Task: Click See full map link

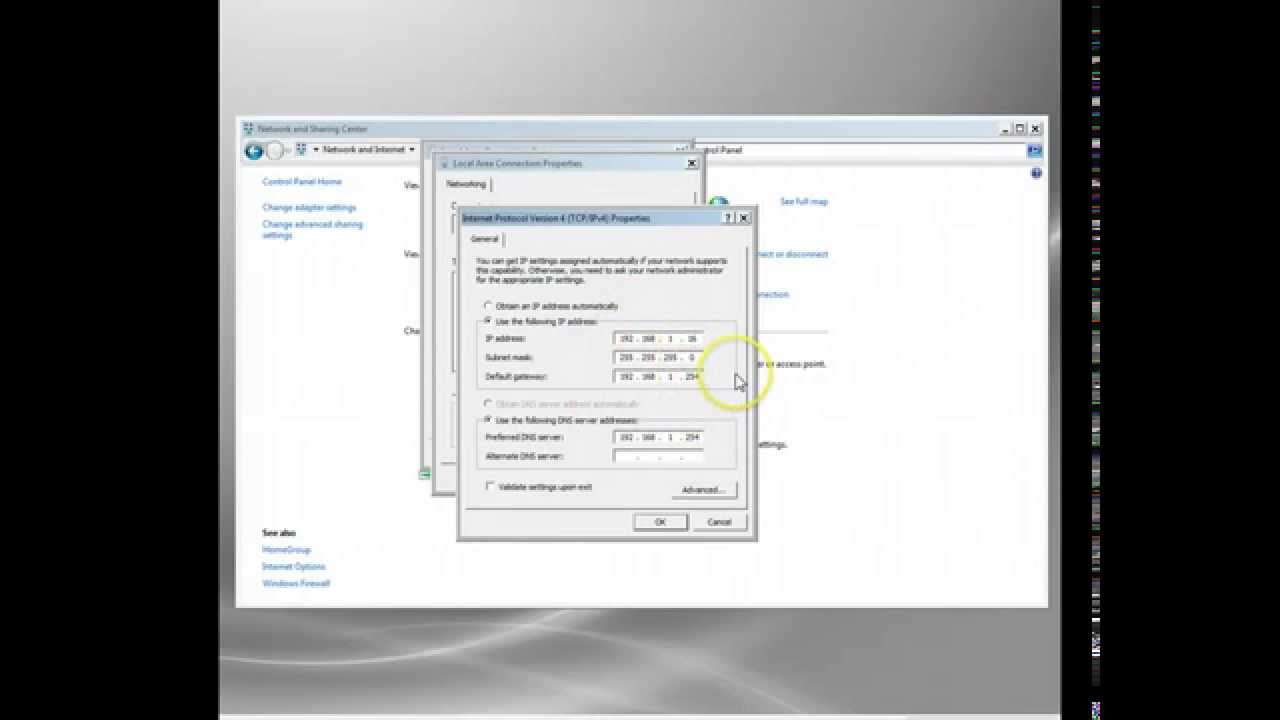Action: (804, 202)
